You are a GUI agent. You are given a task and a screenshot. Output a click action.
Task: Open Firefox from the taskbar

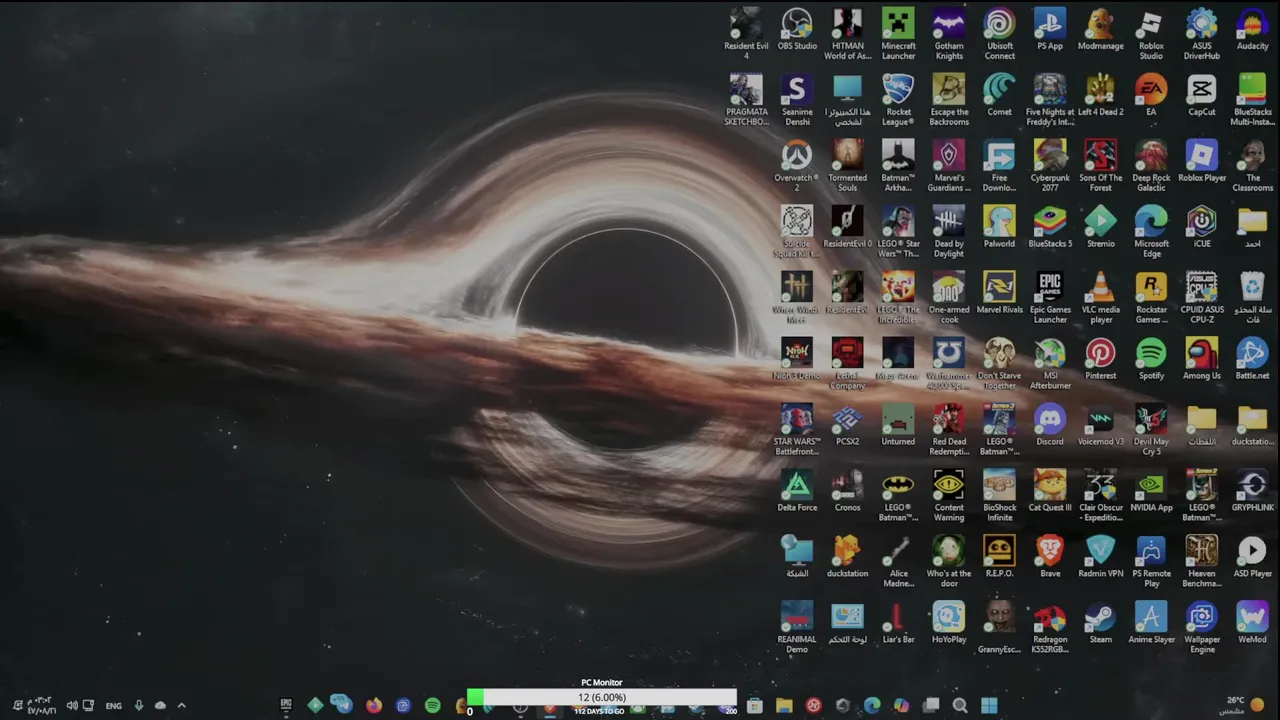coord(374,705)
